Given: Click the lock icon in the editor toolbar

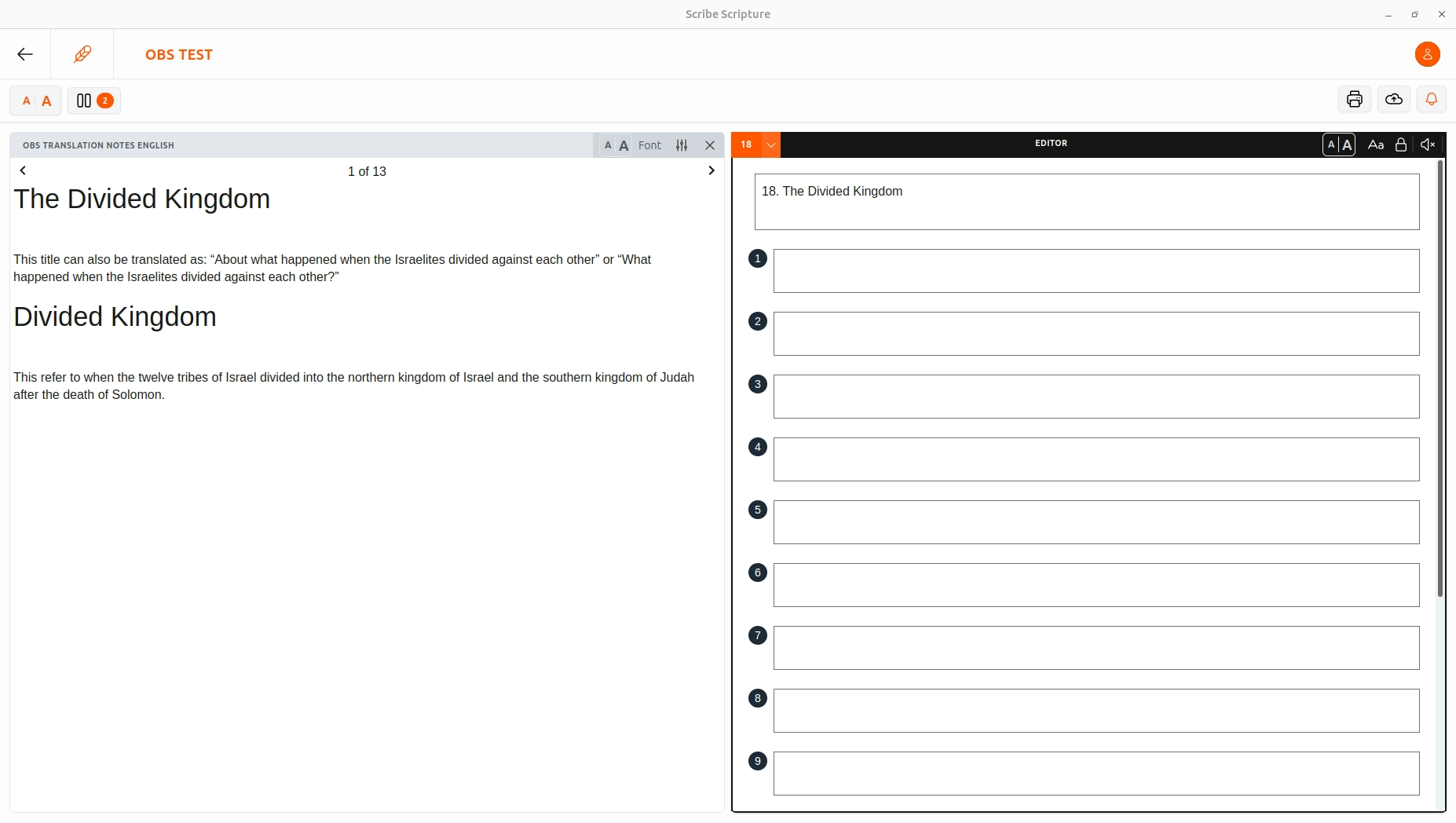Looking at the screenshot, I should click(1401, 144).
